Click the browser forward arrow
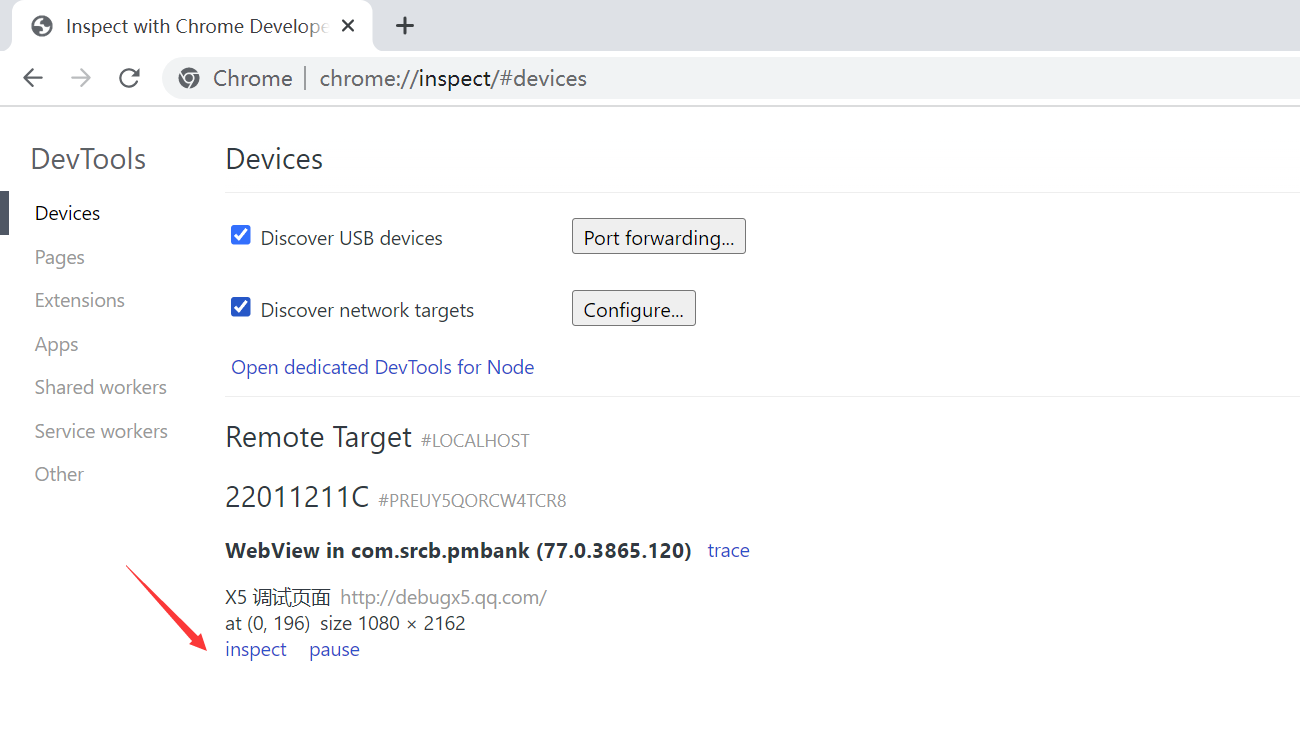 pyautogui.click(x=81, y=78)
